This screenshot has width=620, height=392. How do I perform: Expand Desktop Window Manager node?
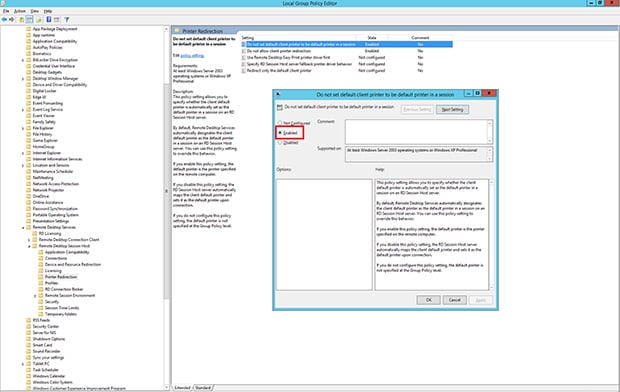tap(23, 79)
